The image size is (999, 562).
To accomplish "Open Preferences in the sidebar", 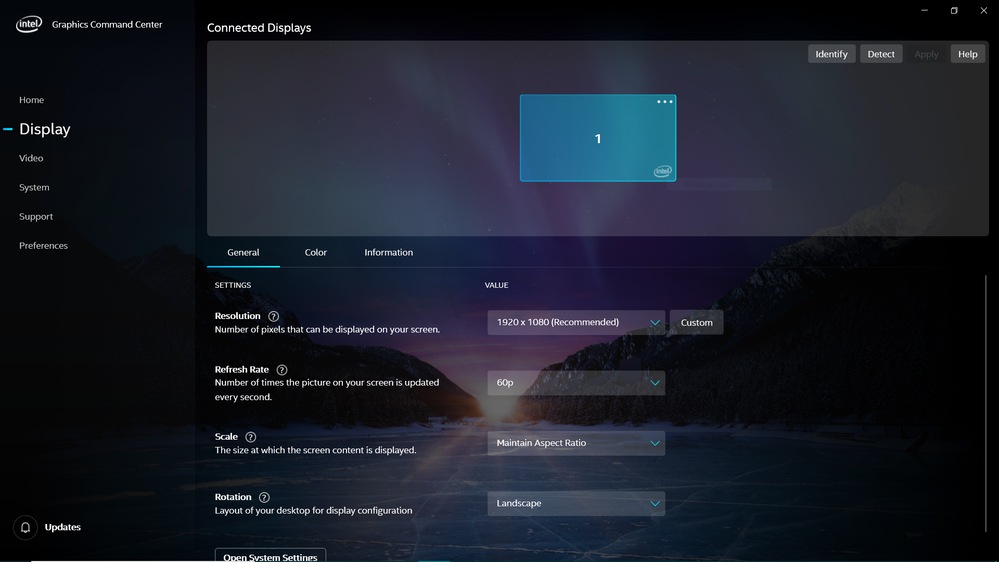I will click(43, 245).
